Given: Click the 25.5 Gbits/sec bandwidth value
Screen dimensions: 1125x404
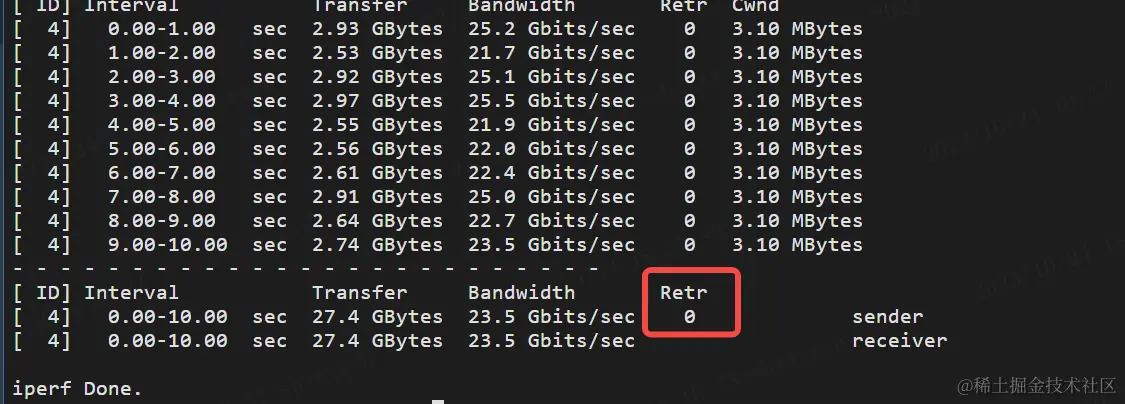Looking at the screenshot, I should pyautogui.click(x=551, y=101).
